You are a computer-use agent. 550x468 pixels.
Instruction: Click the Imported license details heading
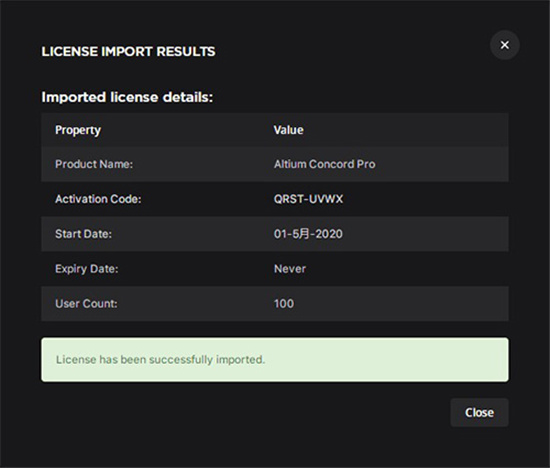click(127, 97)
